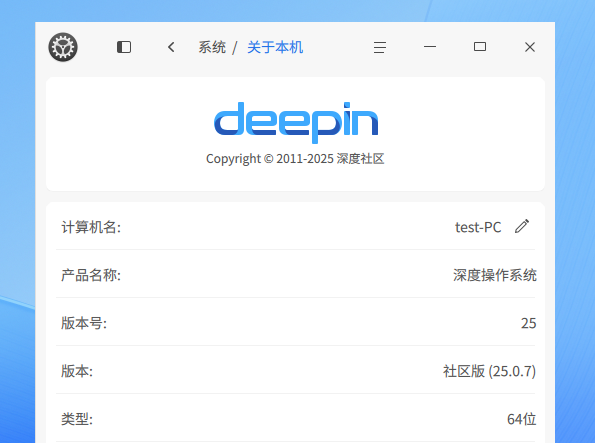Minimize the Control Center window
Screen dimensions: 595x443
pos(430,47)
